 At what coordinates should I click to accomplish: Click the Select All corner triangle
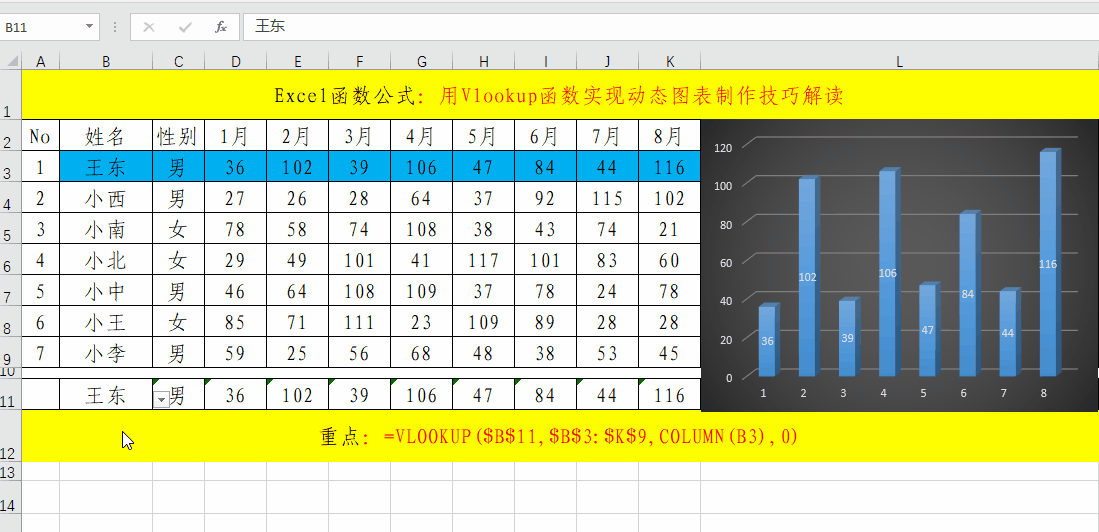point(11,62)
